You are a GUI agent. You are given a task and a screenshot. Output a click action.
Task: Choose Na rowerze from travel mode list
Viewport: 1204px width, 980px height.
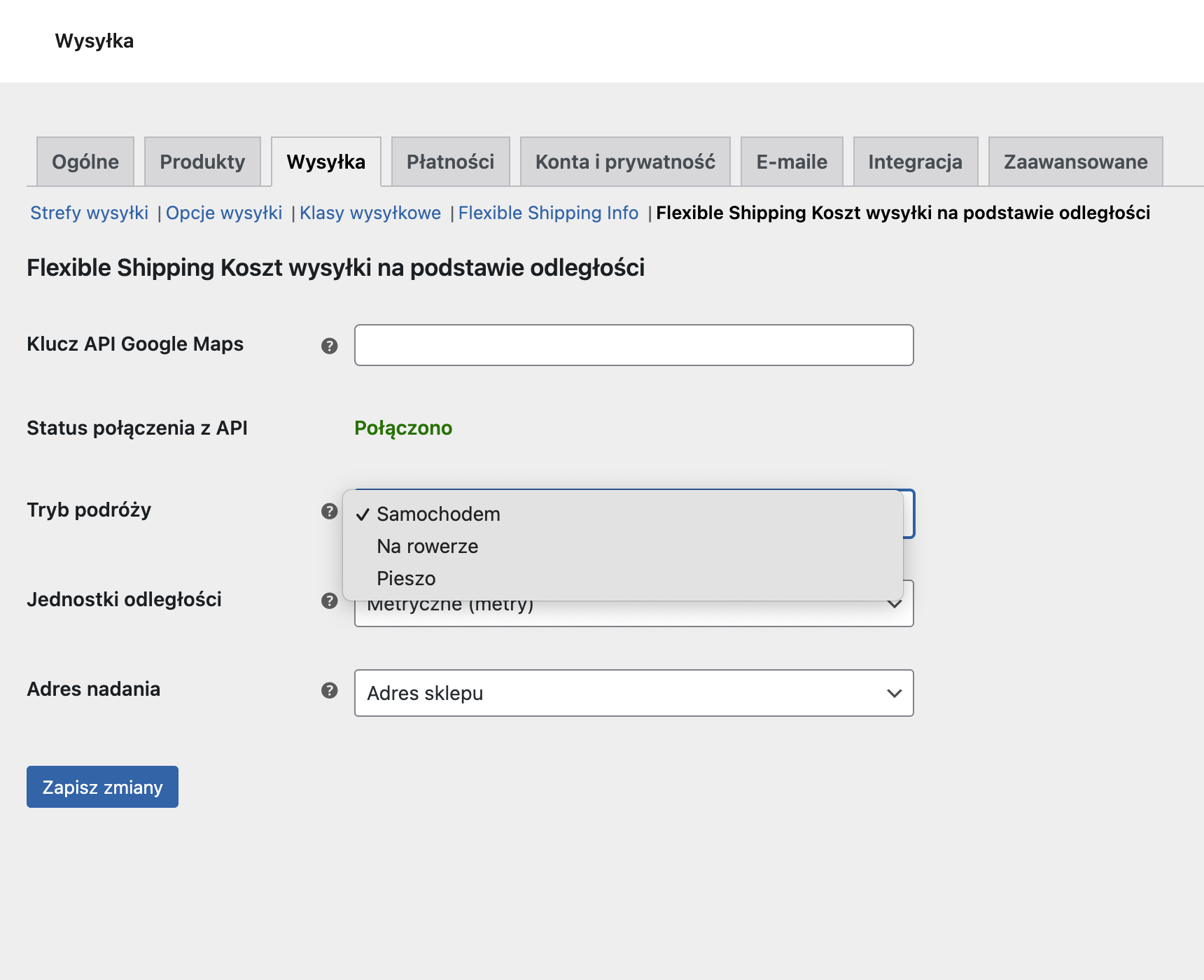(427, 546)
